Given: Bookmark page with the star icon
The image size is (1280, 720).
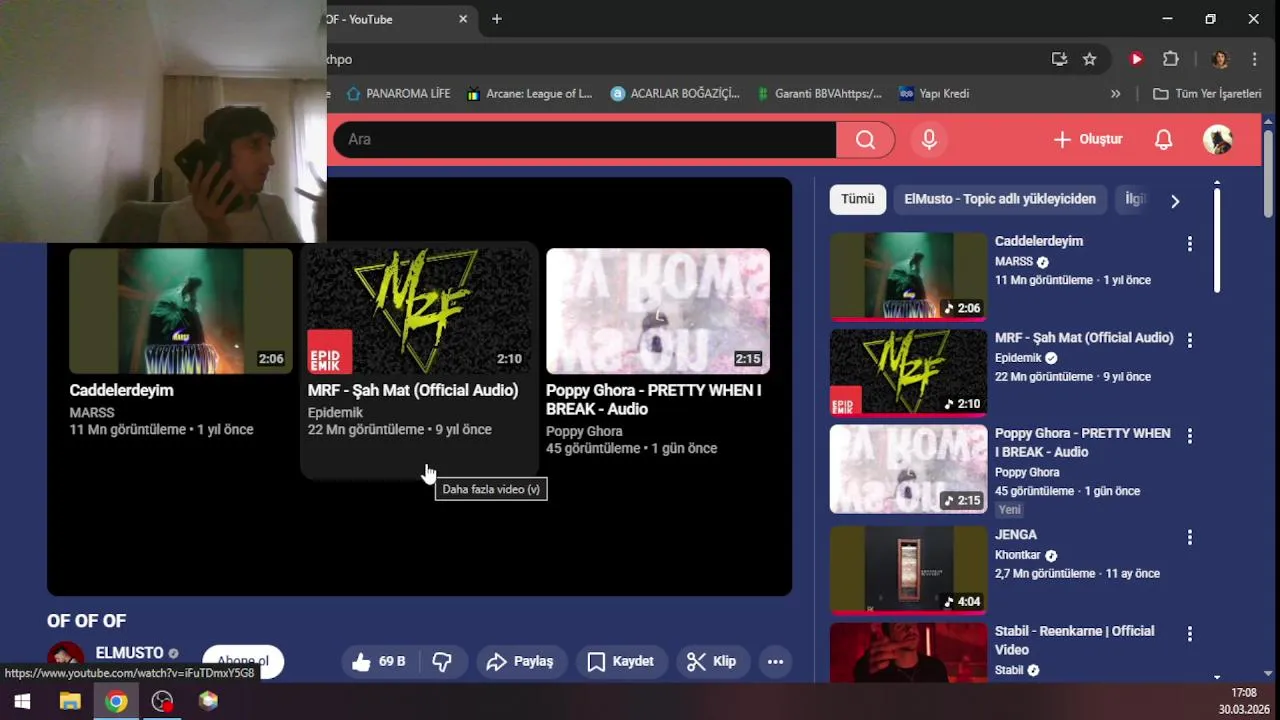Looking at the screenshot, I should pos(1090,59).
